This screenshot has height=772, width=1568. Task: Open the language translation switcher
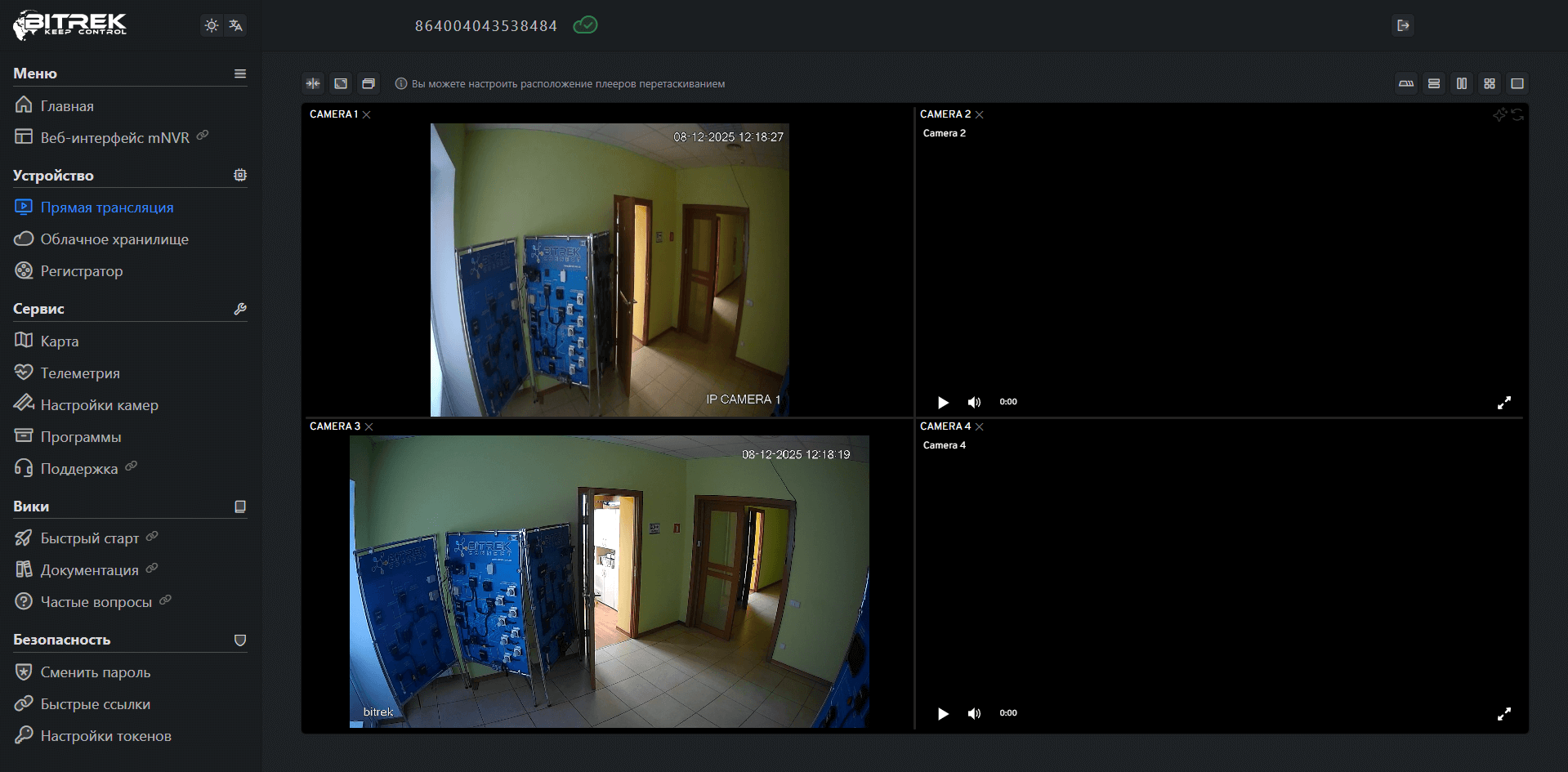click(235, 25)
